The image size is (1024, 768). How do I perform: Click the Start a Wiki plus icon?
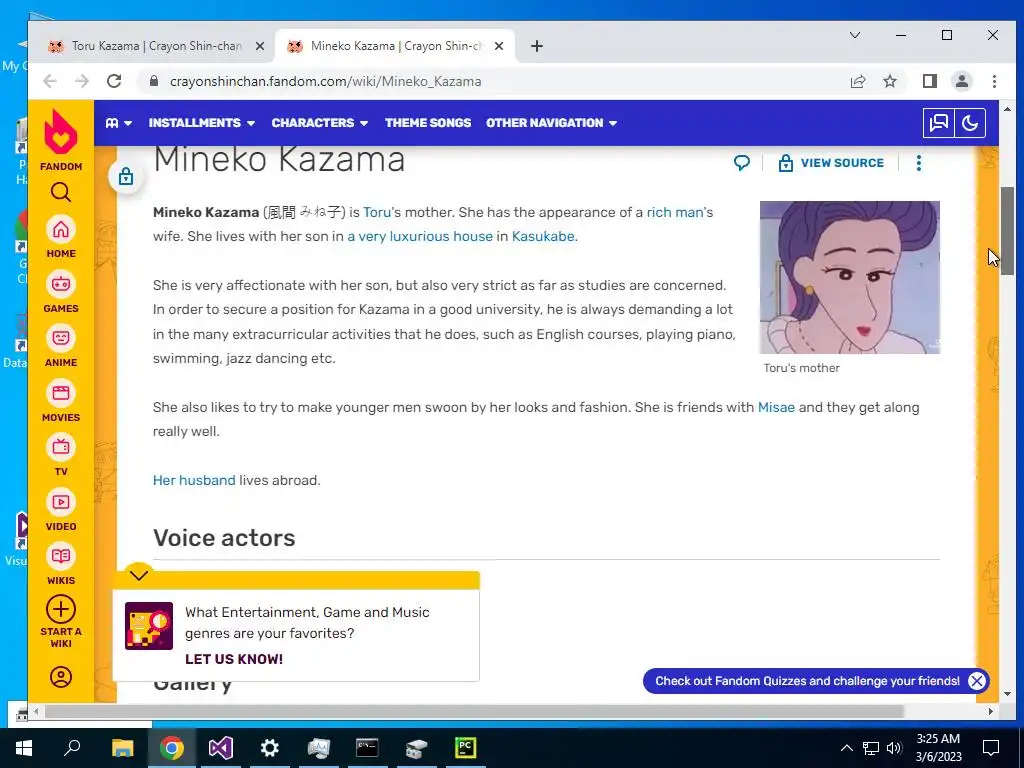pos(61,610)
